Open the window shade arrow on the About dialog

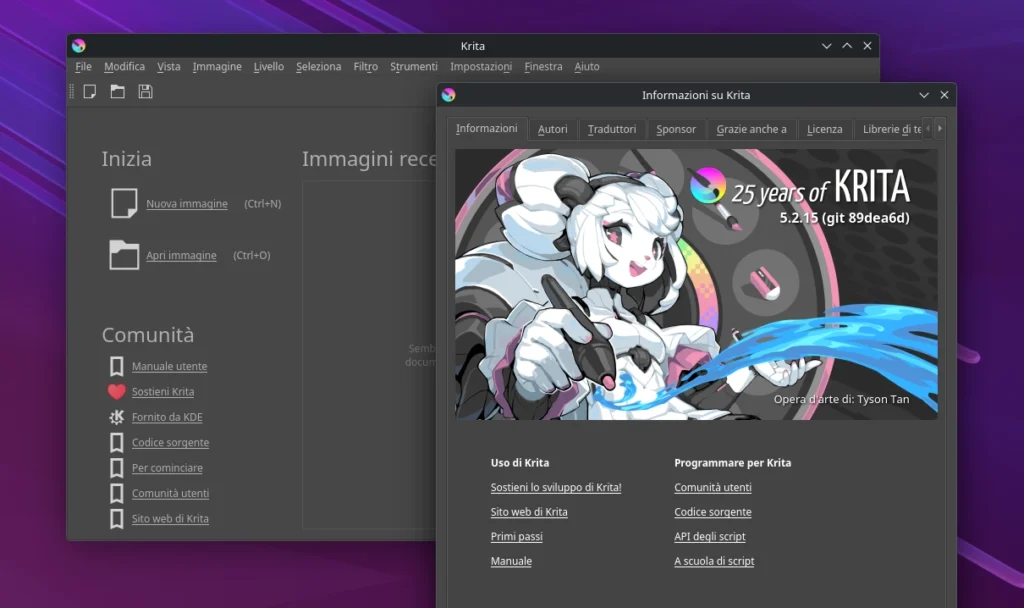pyautogui.click(x=923, y=94)
